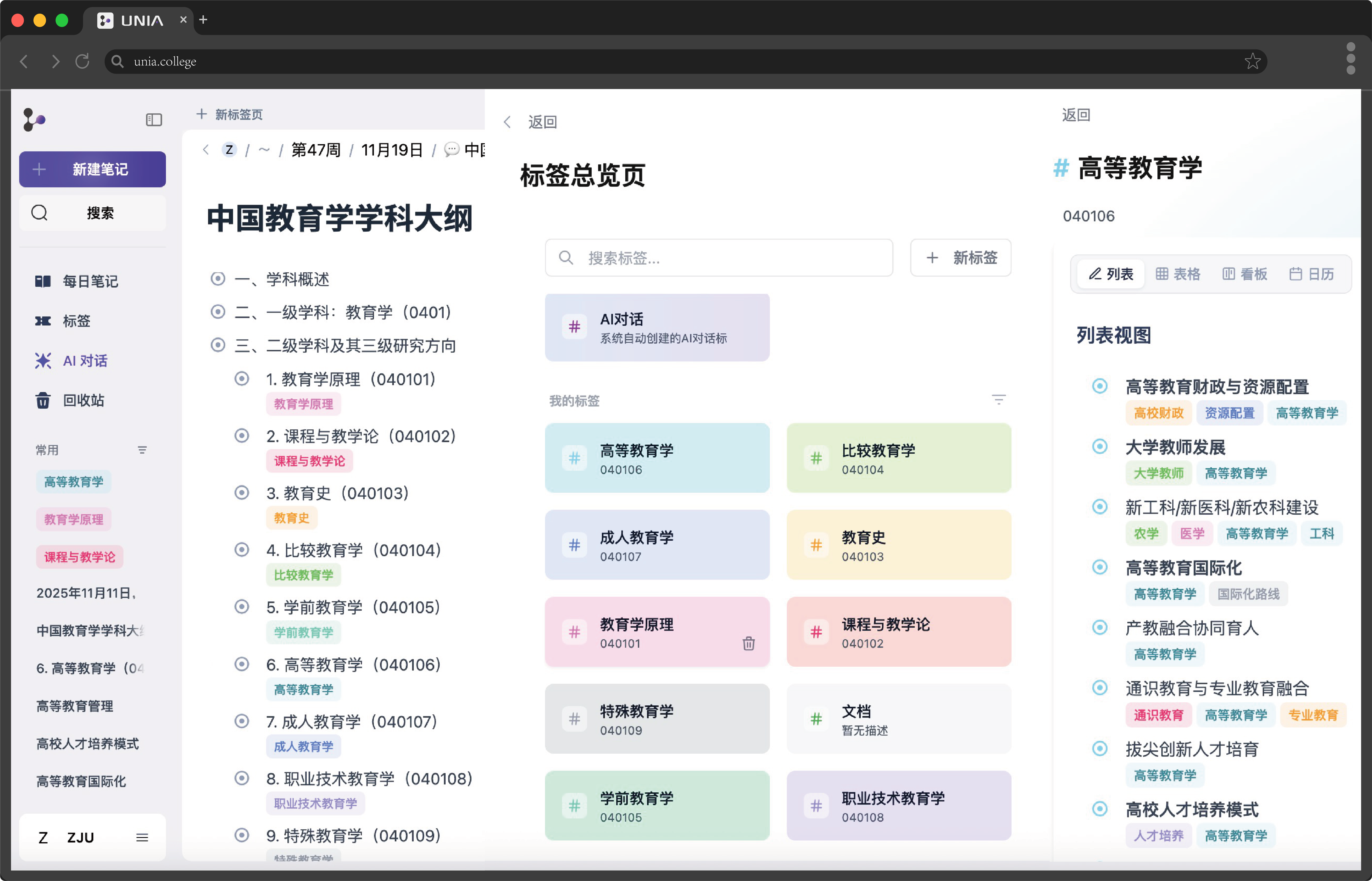Open a new tab page (新标签页)
Image resolution: width=1372 pixels, height=881 pixels.
point(229,114)
